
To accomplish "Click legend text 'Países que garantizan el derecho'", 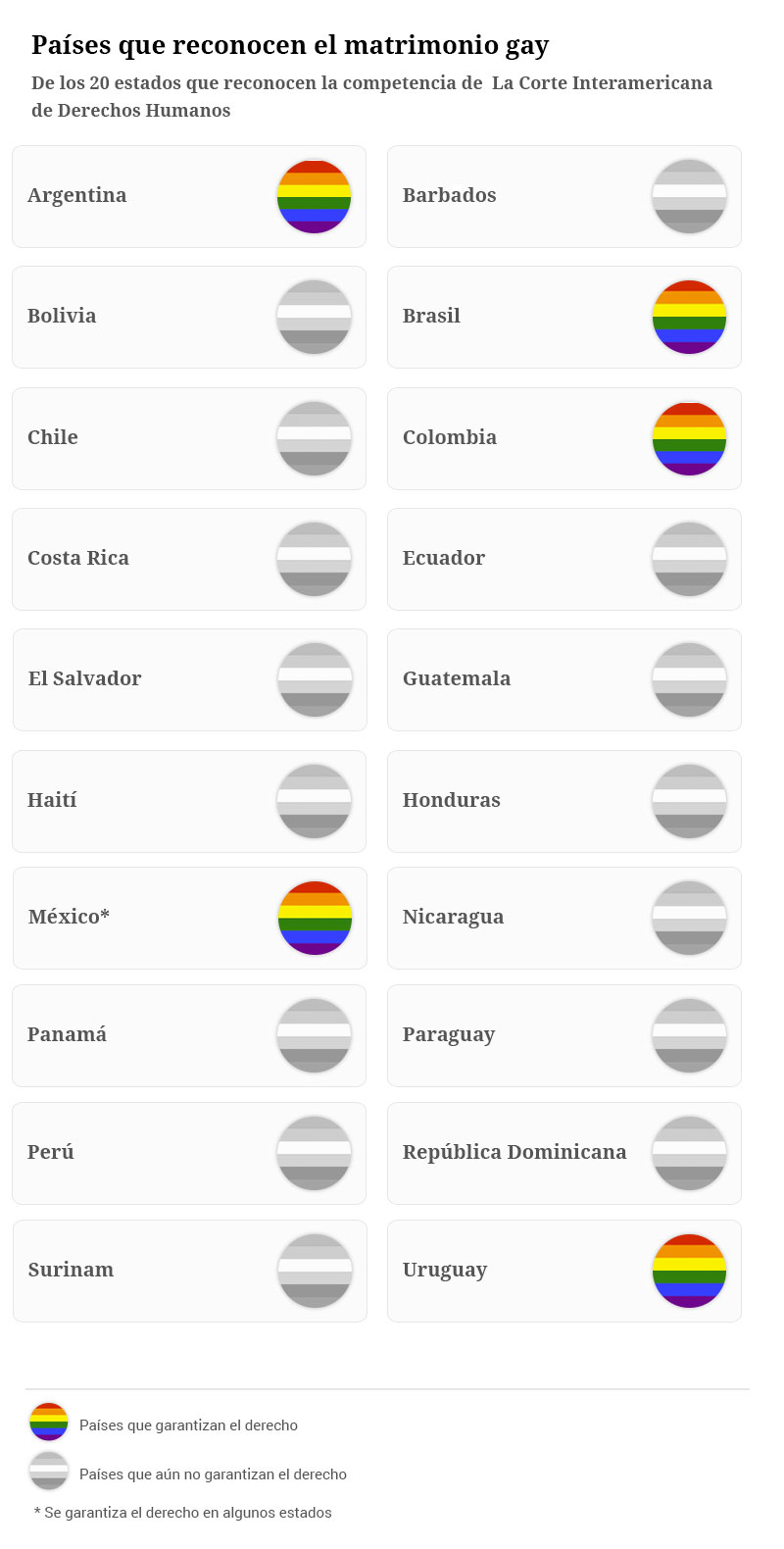I will [188, 1425].
